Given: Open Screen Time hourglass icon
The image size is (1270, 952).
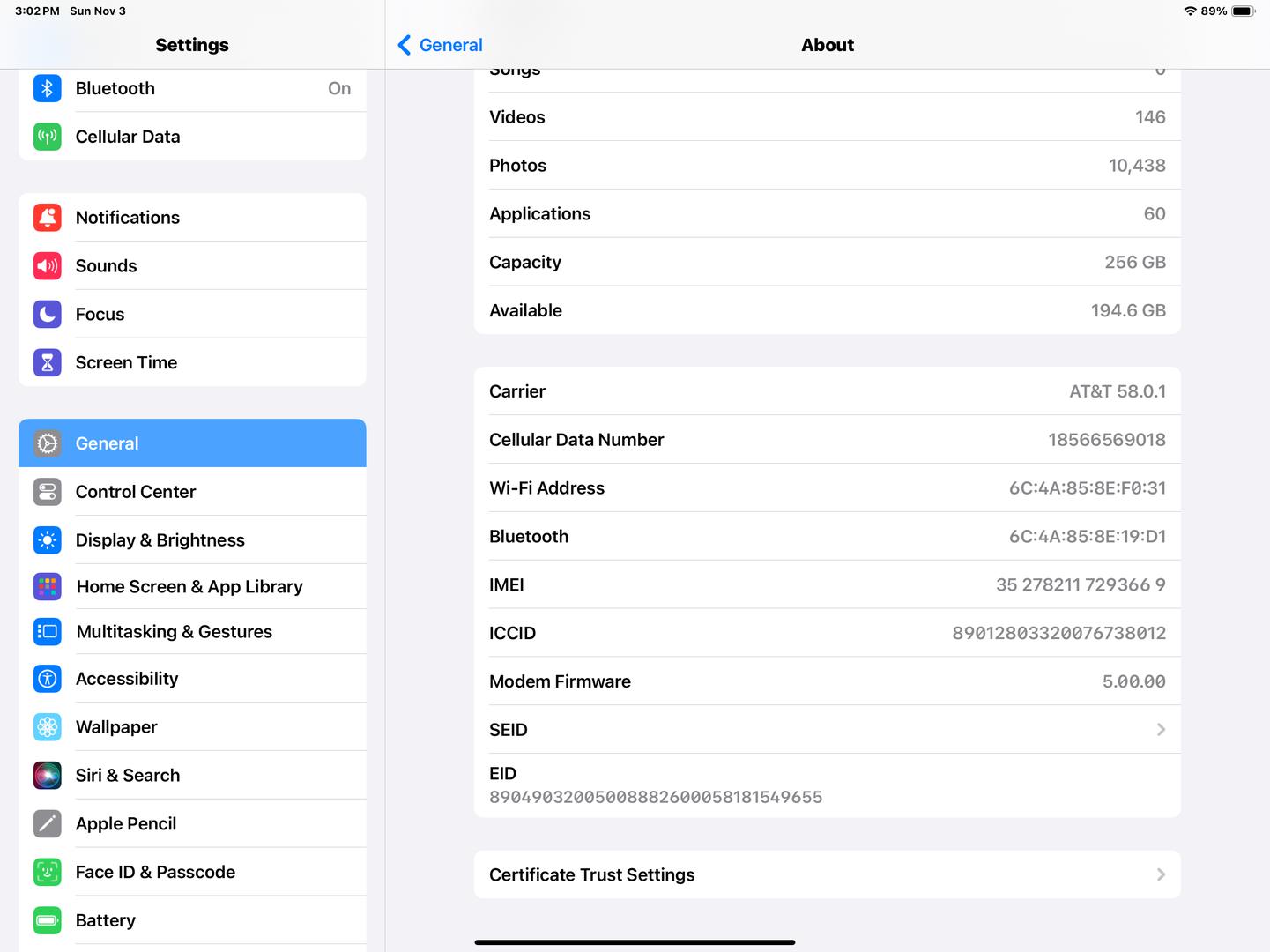Looking at the screenshot, I should 48,363.
